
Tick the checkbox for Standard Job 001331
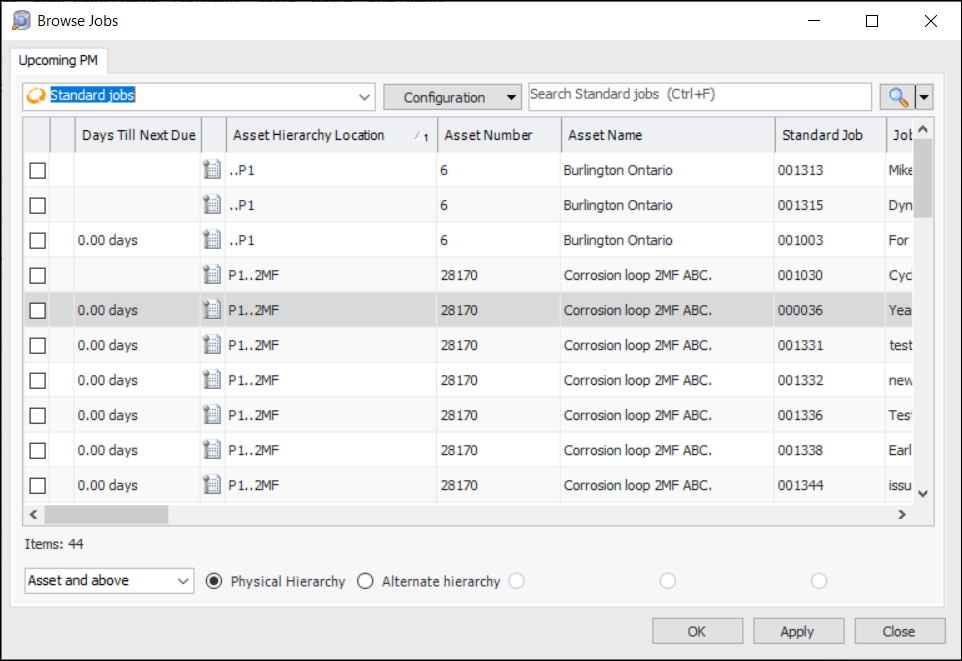[x=38, y=346]
